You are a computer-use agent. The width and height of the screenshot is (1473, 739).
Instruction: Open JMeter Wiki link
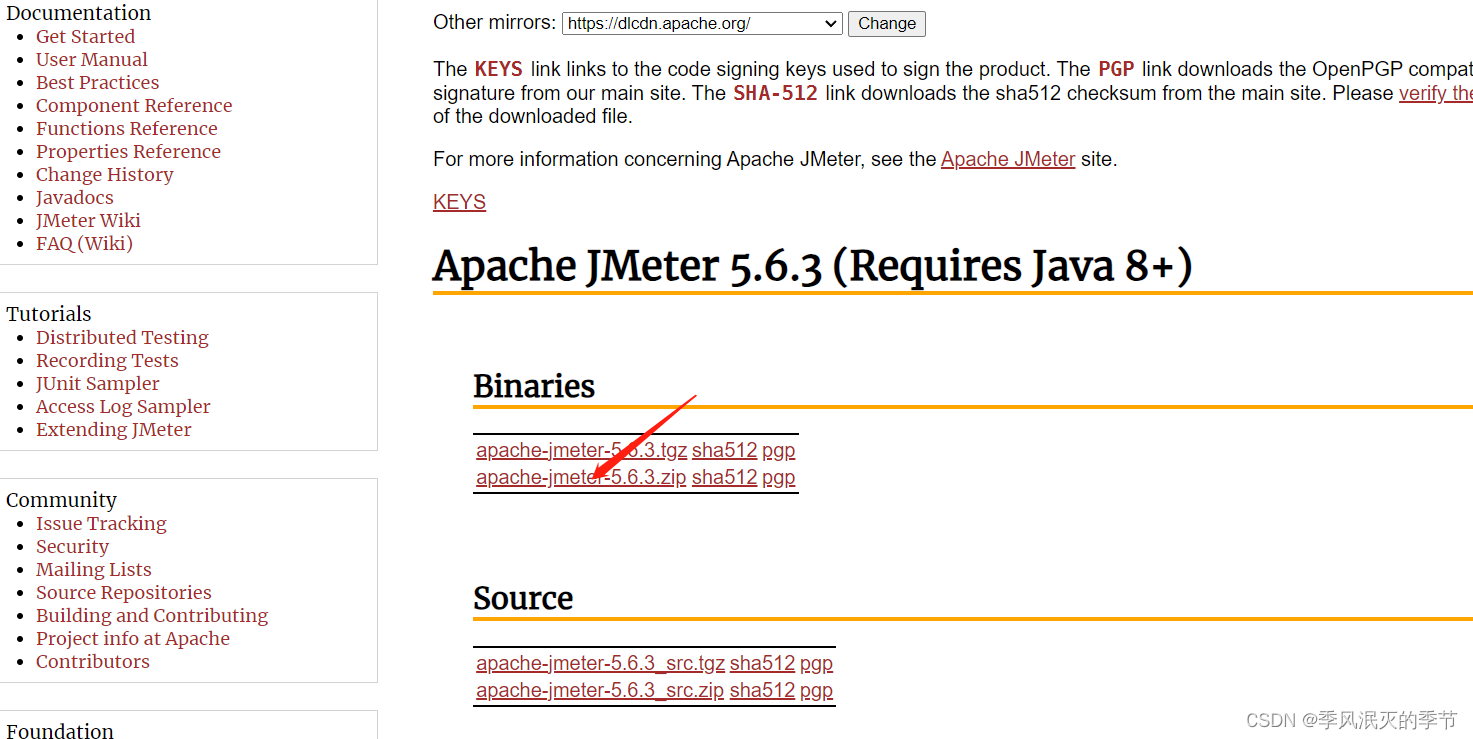[88, 221]
